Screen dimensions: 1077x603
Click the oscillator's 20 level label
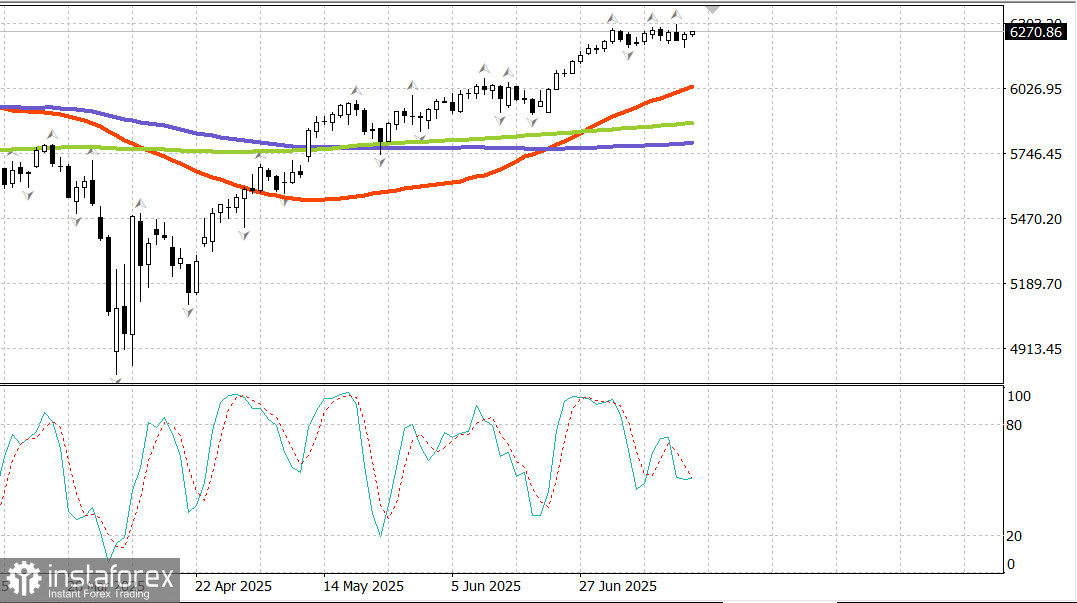pos(1014,536)
